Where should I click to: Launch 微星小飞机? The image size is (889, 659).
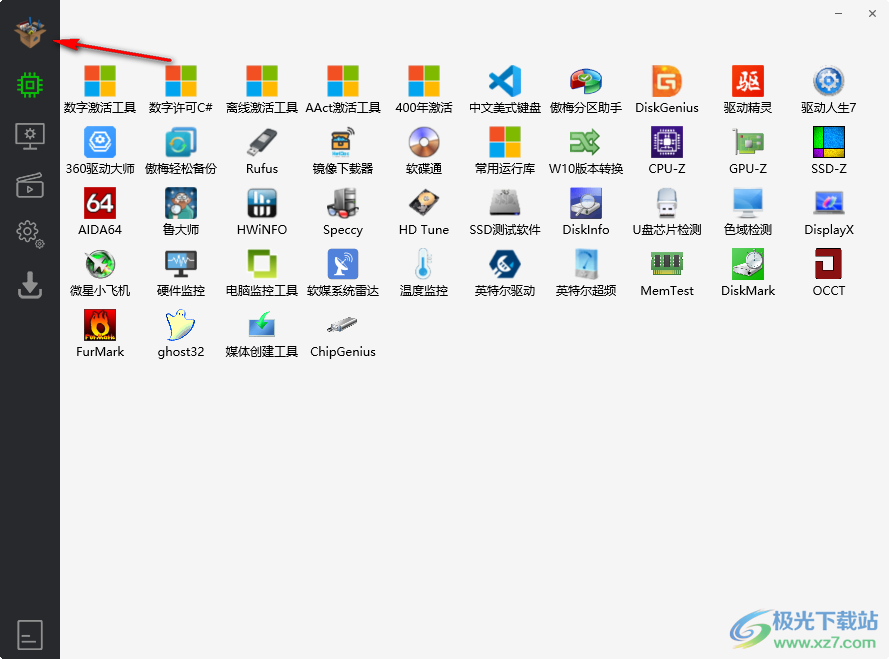coord(100,273)
